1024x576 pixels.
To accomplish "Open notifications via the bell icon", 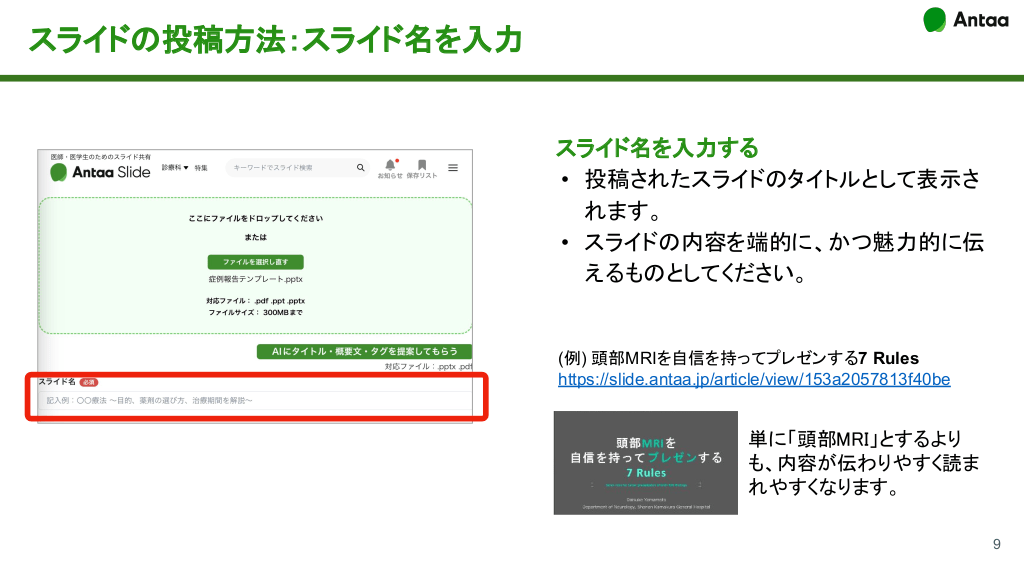I will click(389, 166).
